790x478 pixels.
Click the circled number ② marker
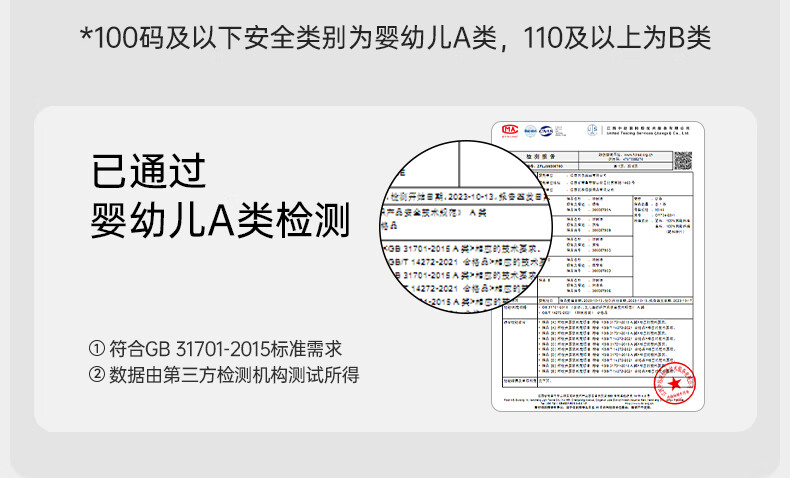click(97, 375)
